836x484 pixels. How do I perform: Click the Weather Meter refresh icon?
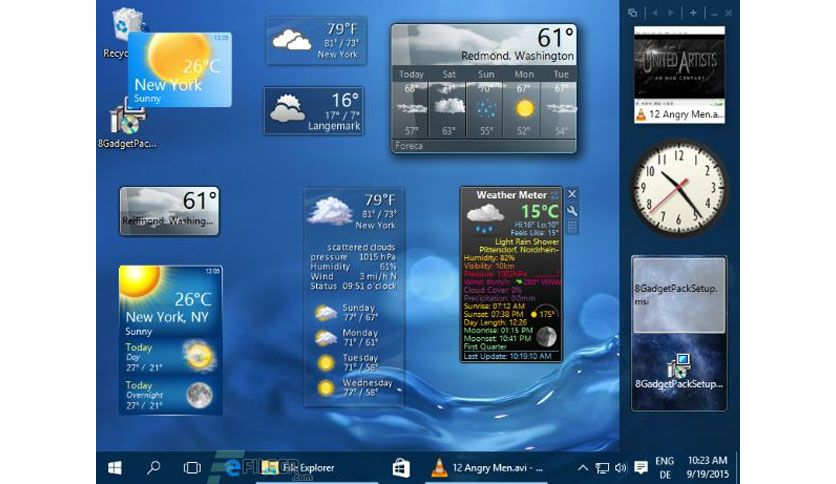[x=555, y=195]
